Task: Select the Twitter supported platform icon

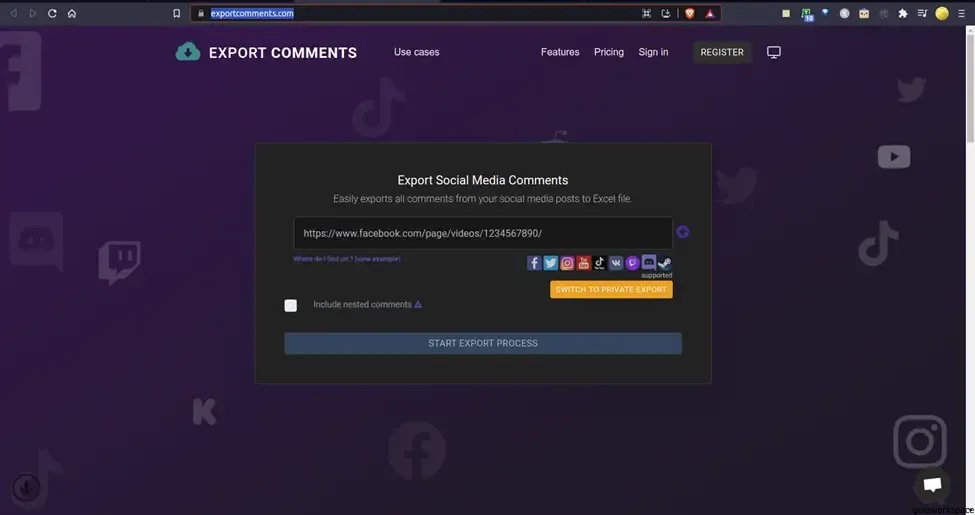Action: pos(550,263)
